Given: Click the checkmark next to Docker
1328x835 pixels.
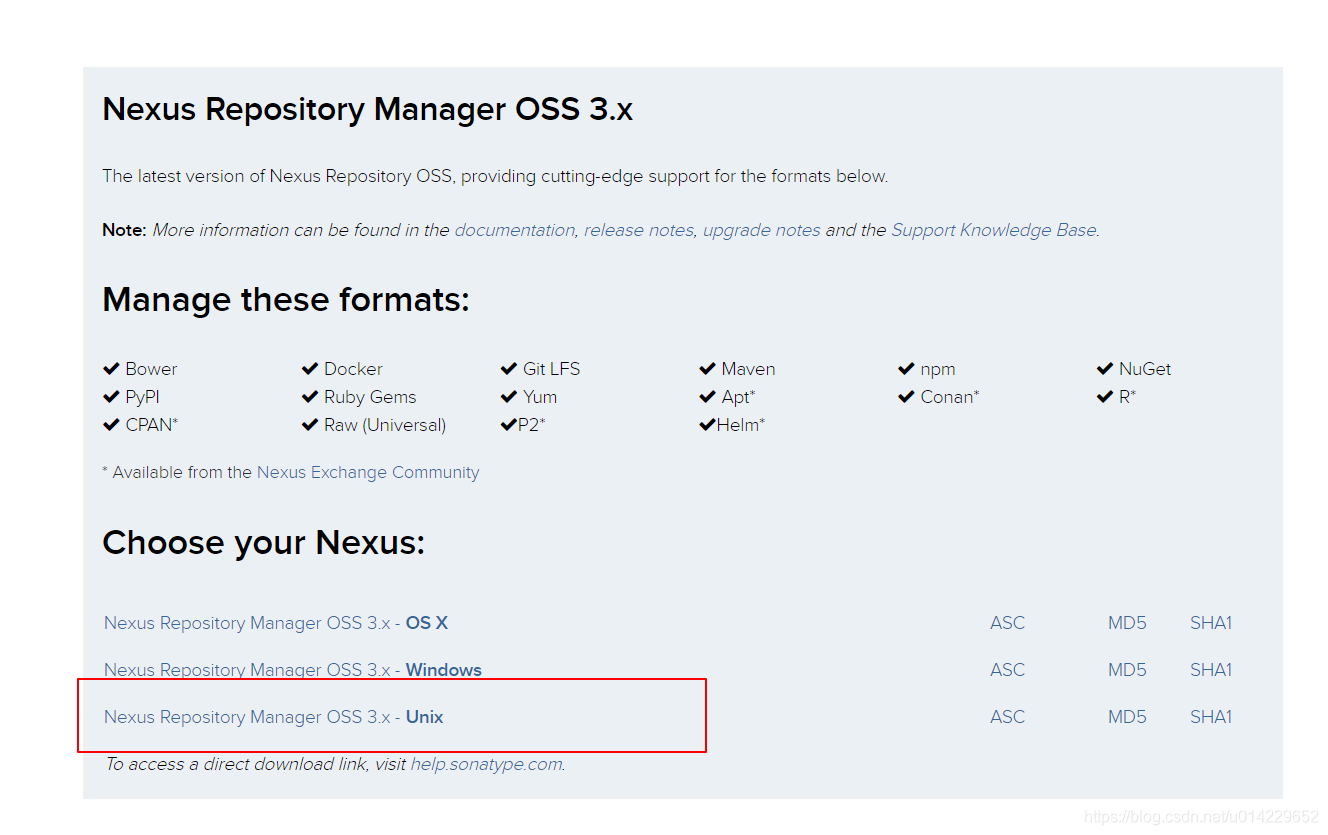Looking at the screenshot, I should [x=310, y=369].
